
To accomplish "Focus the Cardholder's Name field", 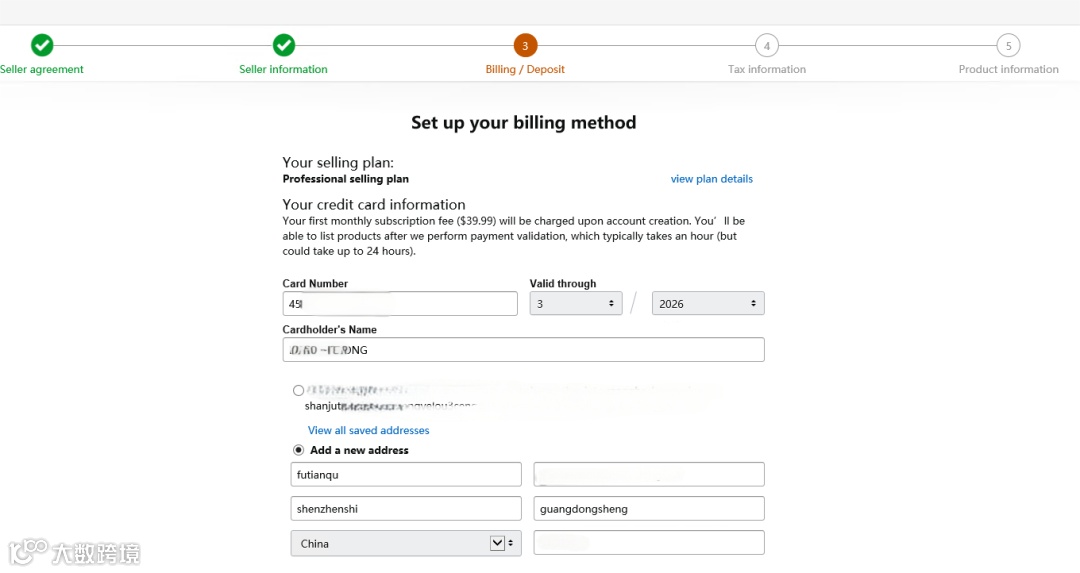I will 523,350.
